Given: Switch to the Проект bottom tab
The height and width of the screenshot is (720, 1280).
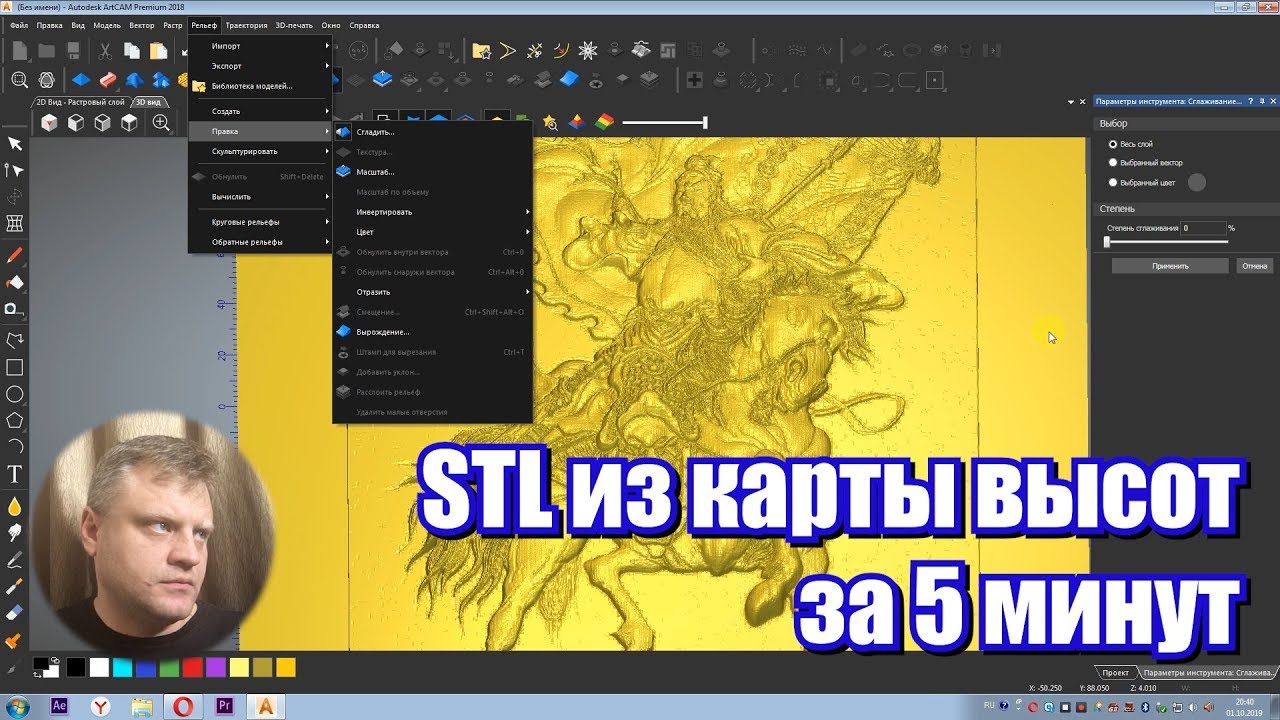Looking at the screenshot, I should [x=1116, y=673].
